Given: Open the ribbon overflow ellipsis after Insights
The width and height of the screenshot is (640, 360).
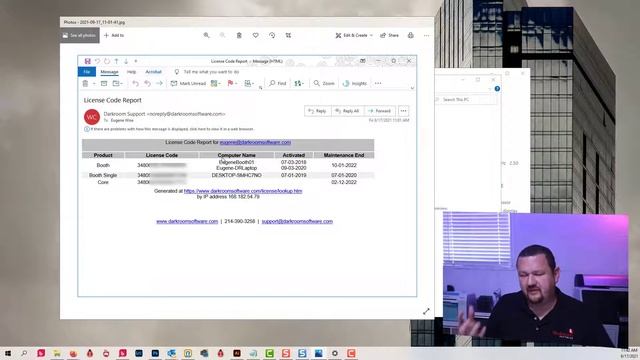Looking at the screenshot, I should (x=378, y=83).
